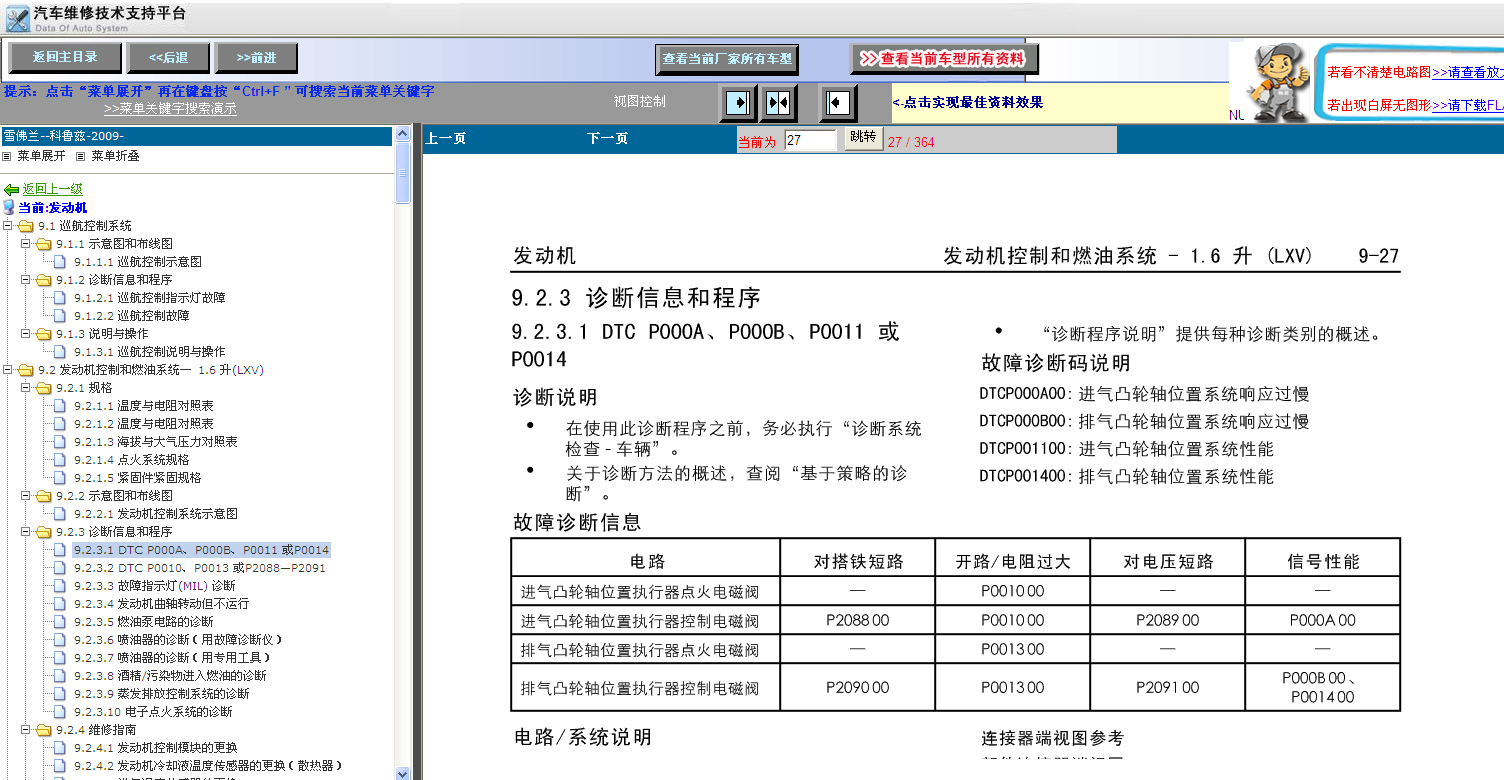Click the tree panel scrollbar up arrow
Screen dimensions: 1504x780
(x=403, y=133)
